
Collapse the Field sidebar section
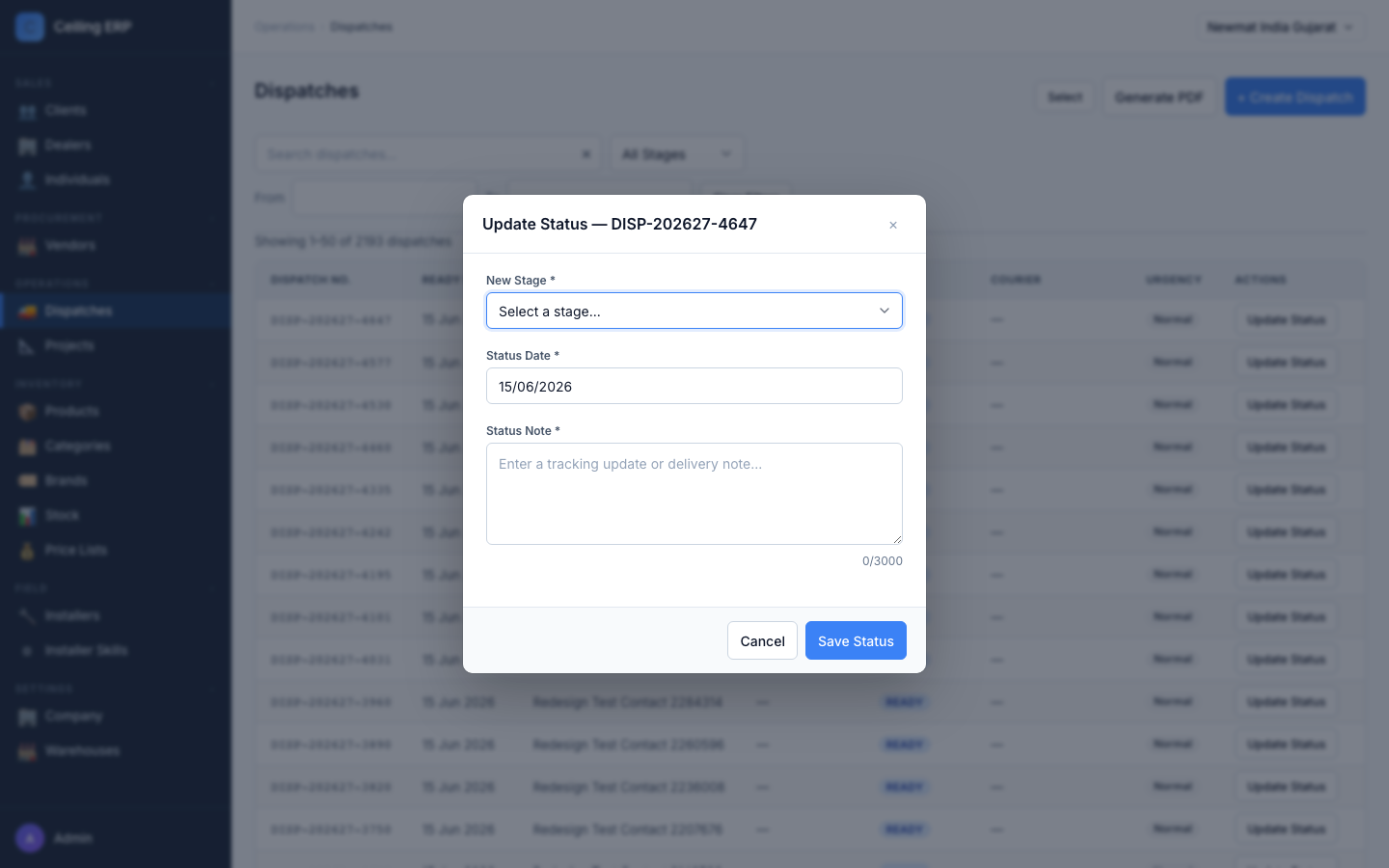coord(212,588)
